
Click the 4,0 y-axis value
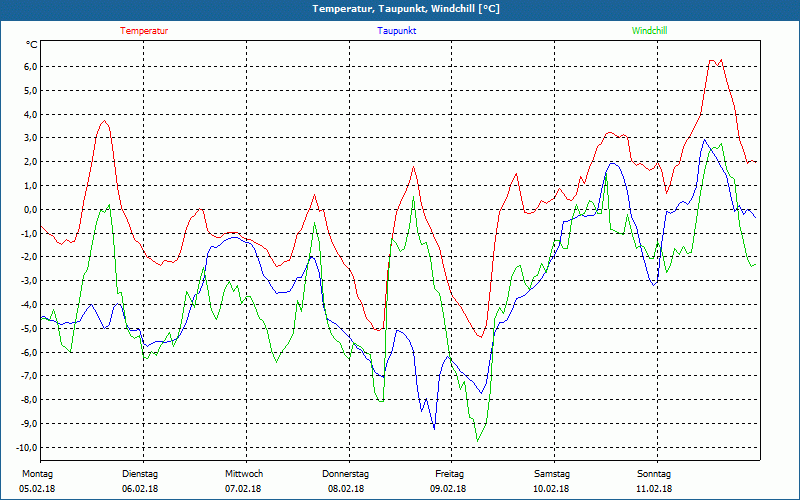[29, 114]
